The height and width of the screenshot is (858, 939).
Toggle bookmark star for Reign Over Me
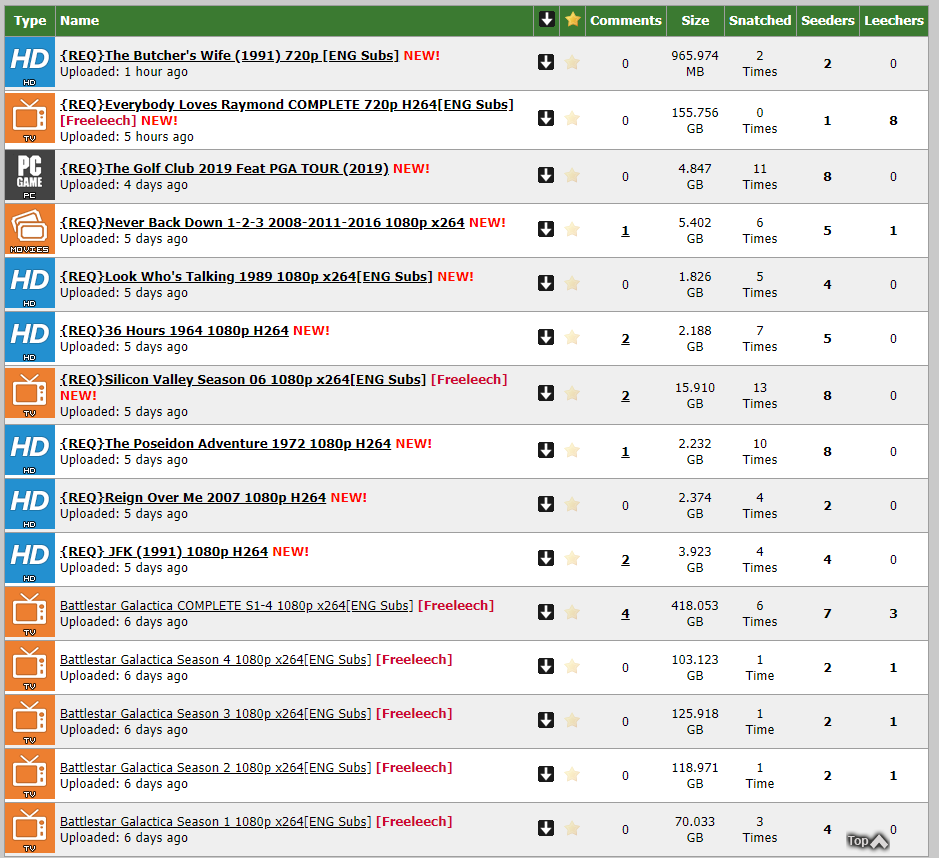click(x=572, y=505)
